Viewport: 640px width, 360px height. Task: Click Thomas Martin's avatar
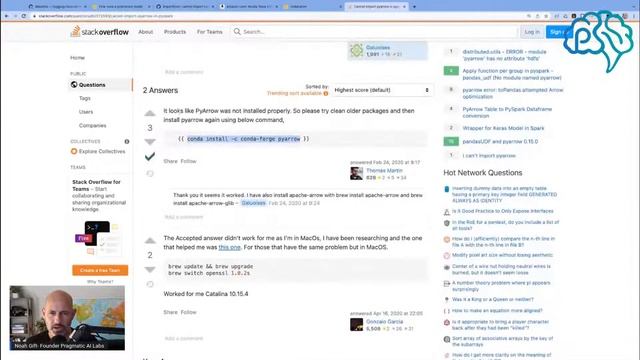tap(356, 173)
